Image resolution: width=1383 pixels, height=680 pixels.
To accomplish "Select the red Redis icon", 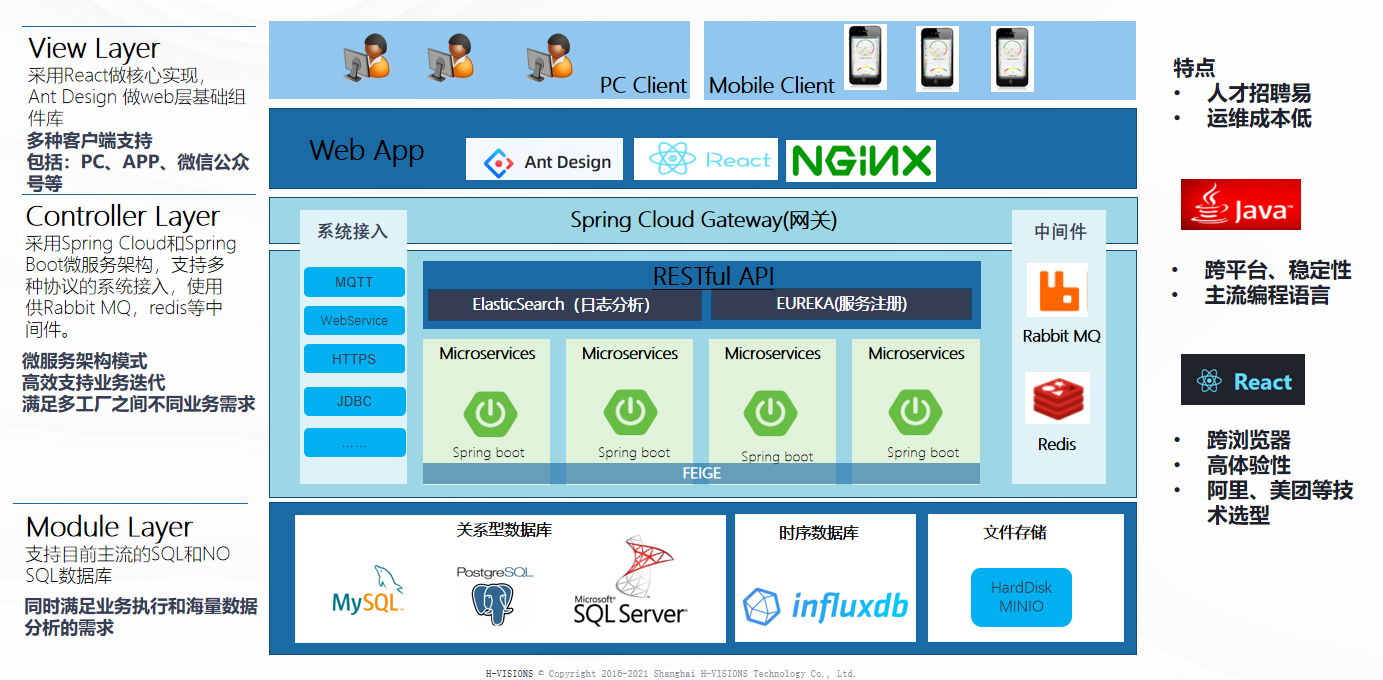I will [1057, 398].
